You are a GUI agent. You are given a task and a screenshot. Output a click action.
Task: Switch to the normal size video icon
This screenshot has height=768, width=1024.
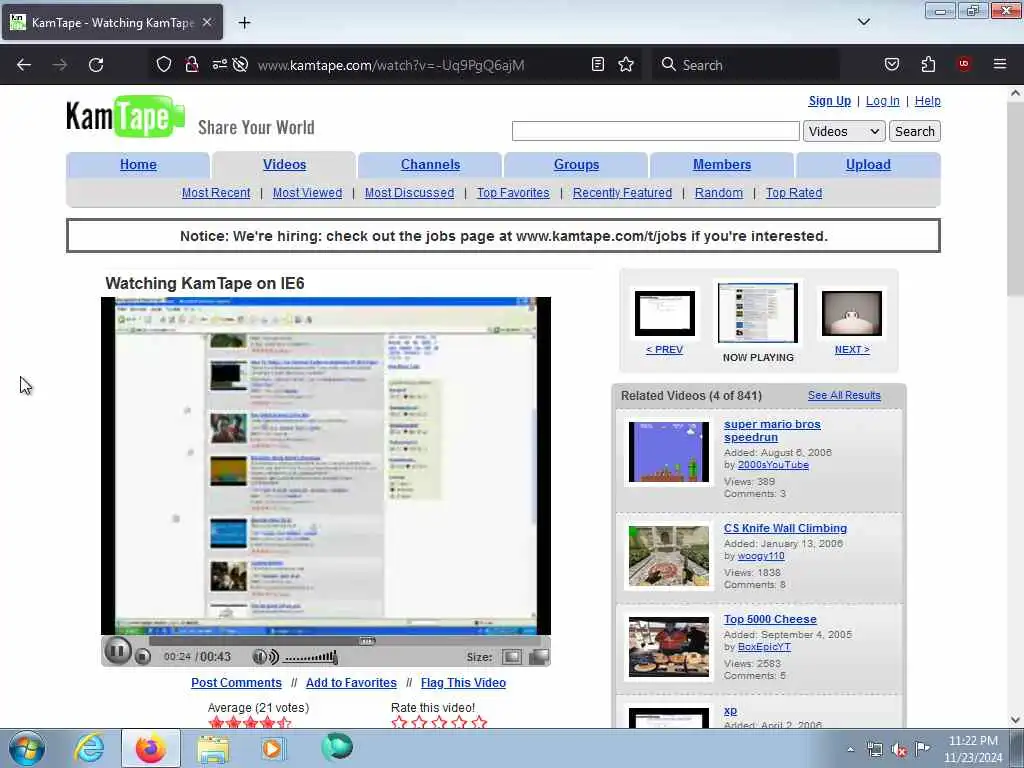coord(511,656)
